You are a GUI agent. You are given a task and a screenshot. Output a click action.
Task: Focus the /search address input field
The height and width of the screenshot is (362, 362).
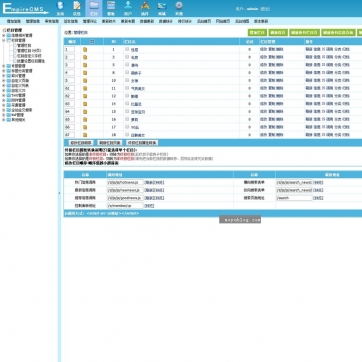pos(294,198)
